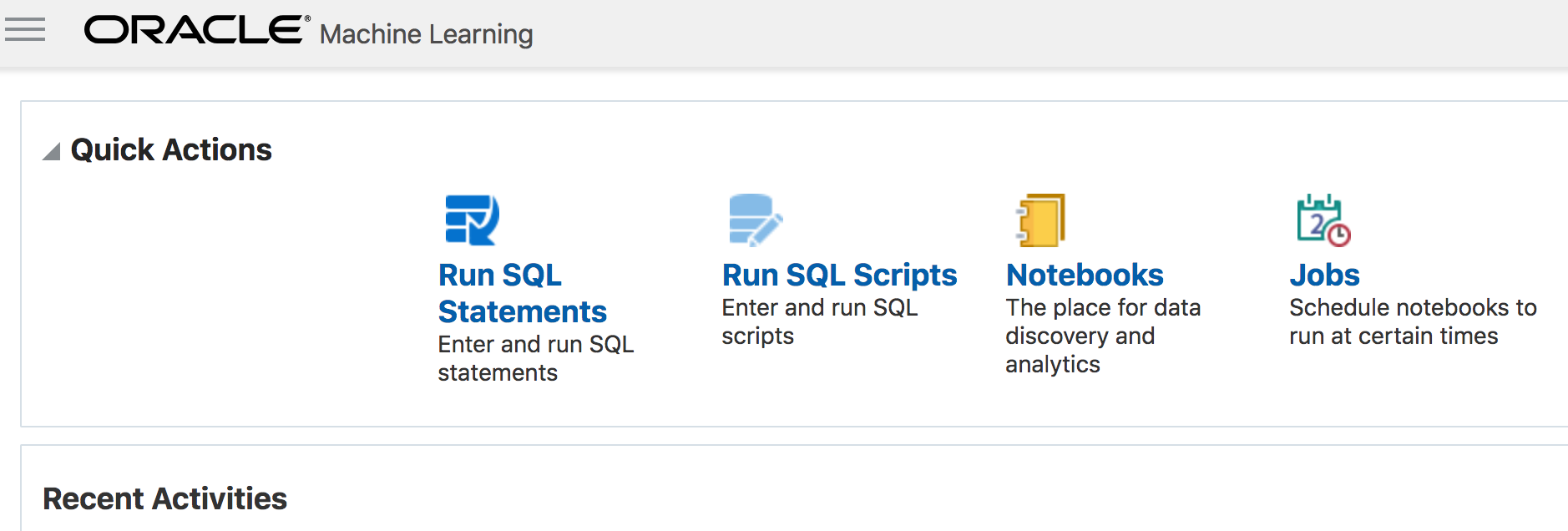The image size is (1568, 531).
Task: Click the Run SQL Statements icon
Action: click(472, 220)
